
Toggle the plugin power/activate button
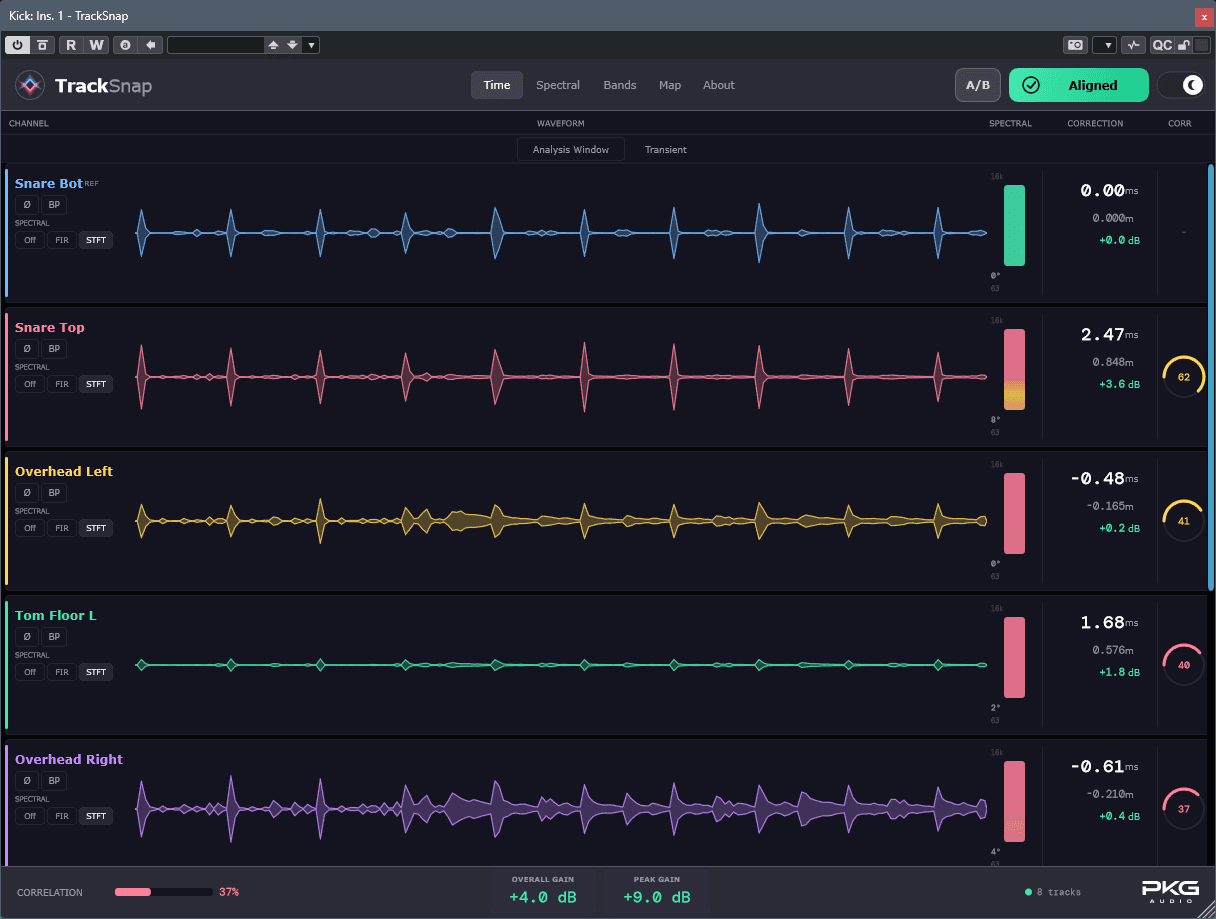click(x=18, y=45)
